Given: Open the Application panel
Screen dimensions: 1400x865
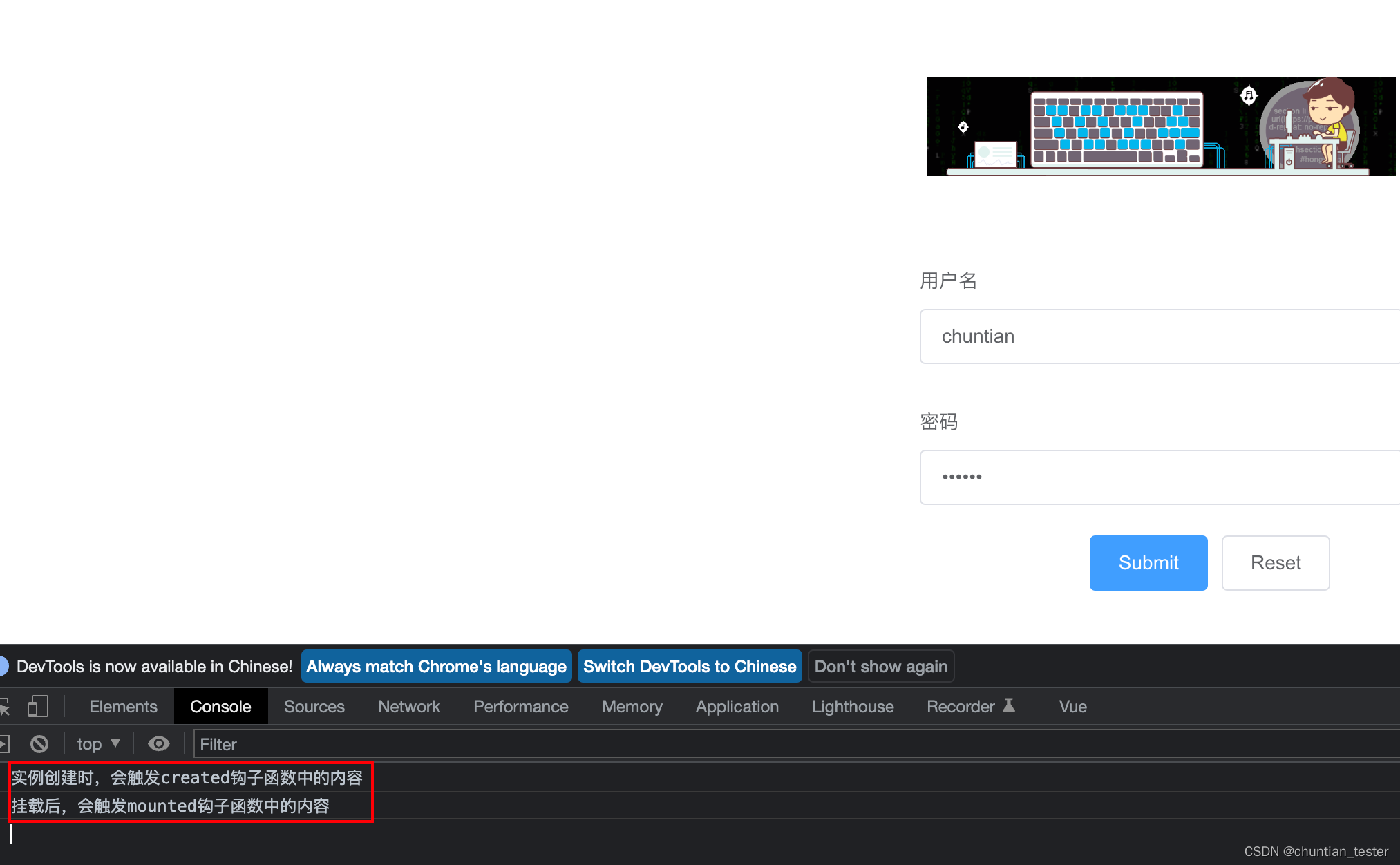Looking at the screenshot, I should (x=737, y=706).
